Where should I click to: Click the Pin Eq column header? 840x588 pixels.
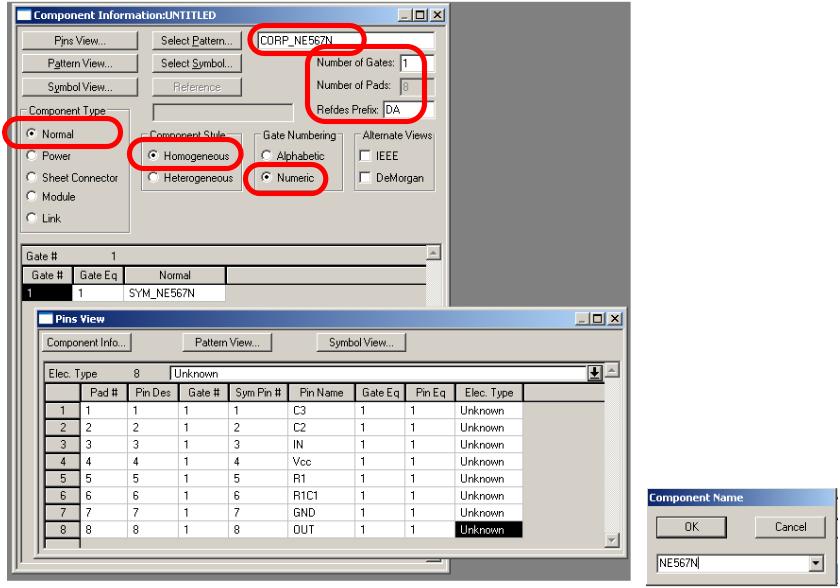(430, 393)
